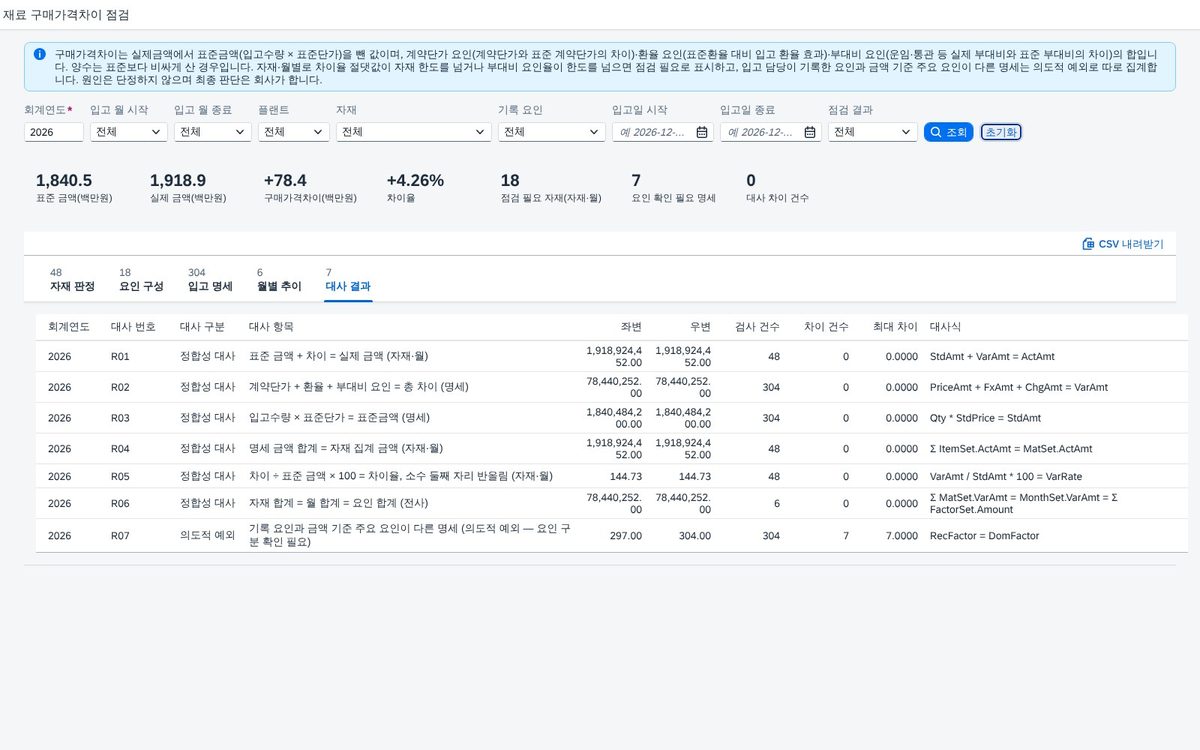The width and height of the screenshot is (1200, 750).
Task: Open the 점검 결과 dropdown
Action: click(873, 132)
